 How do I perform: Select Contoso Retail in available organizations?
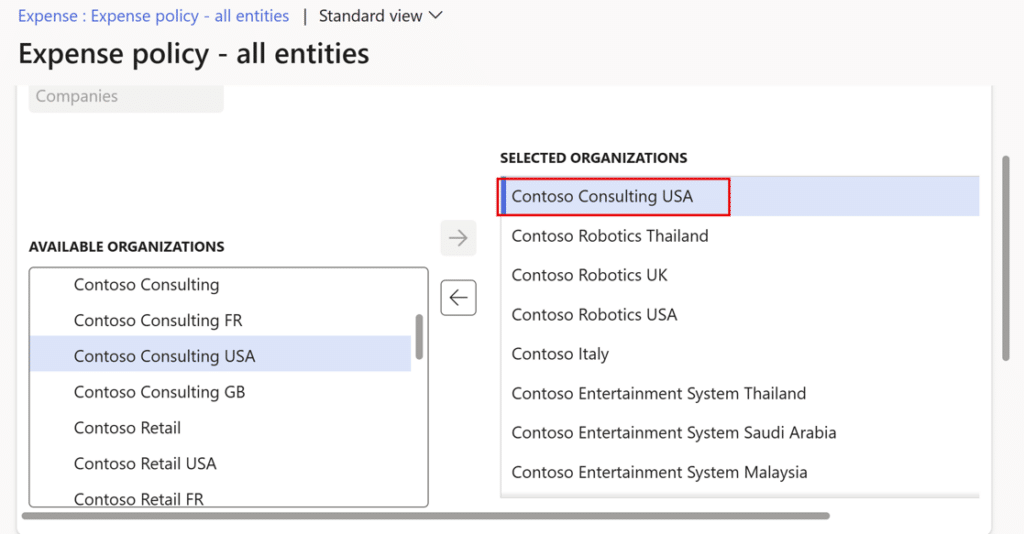(x=127, y=428)
